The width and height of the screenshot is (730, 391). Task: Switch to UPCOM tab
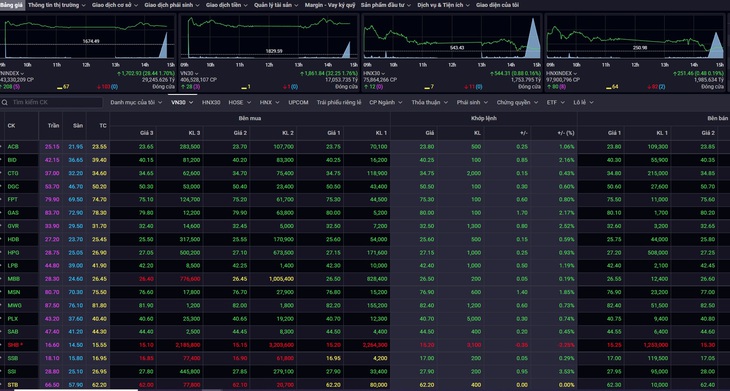(x=298, y=102)
